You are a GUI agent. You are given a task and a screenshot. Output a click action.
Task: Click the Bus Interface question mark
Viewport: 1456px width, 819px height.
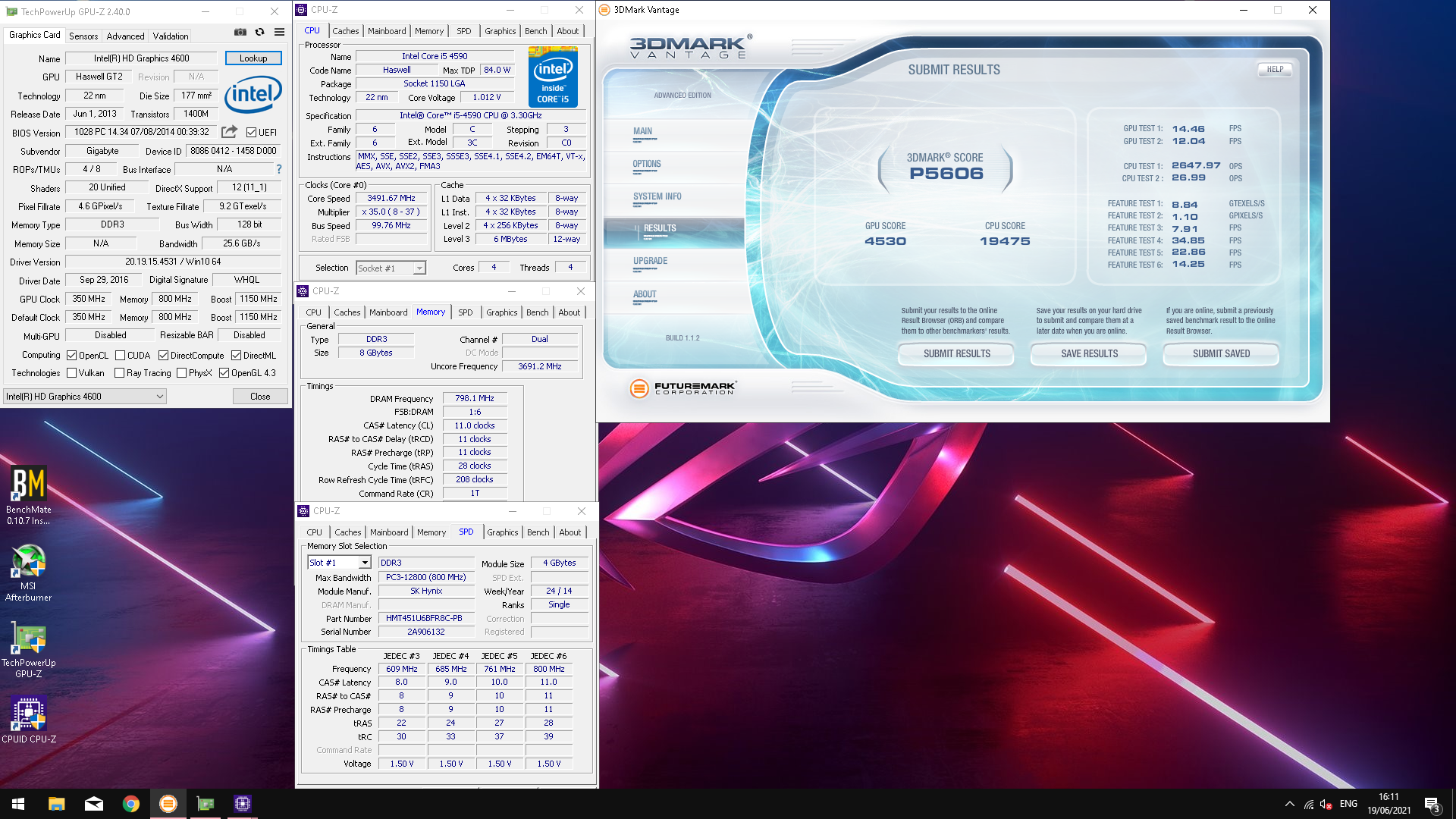click(x=279, y=169)
